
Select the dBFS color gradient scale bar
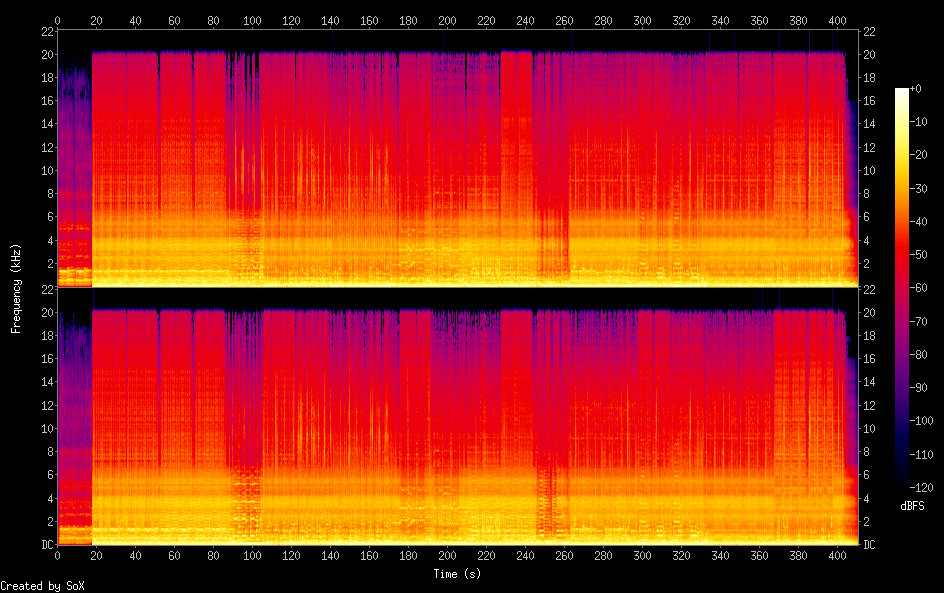(901, 288)
